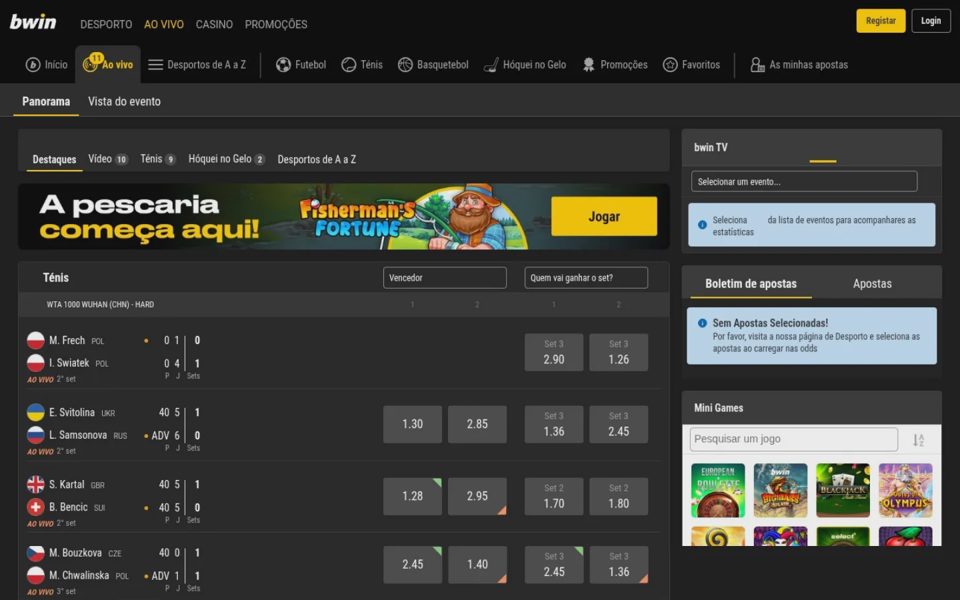
Task: Open Big Bass mini game thumbnail
Action: click(x=780, y=490)
